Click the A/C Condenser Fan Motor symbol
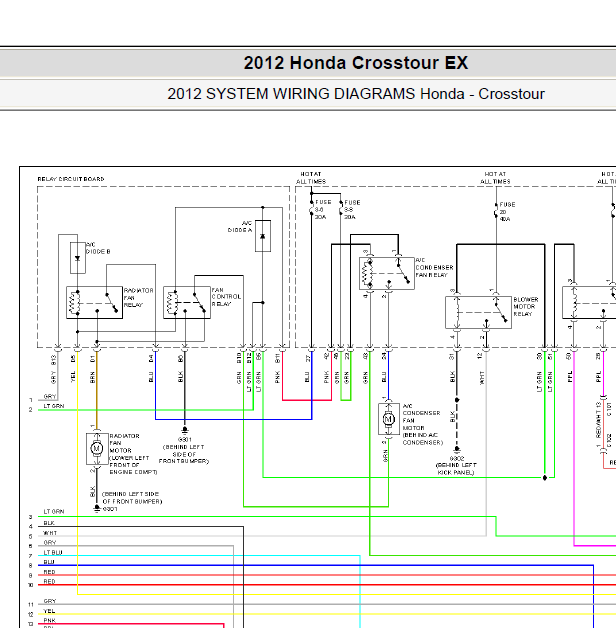Viewport: 616px width, 628px height. point(389,419)
